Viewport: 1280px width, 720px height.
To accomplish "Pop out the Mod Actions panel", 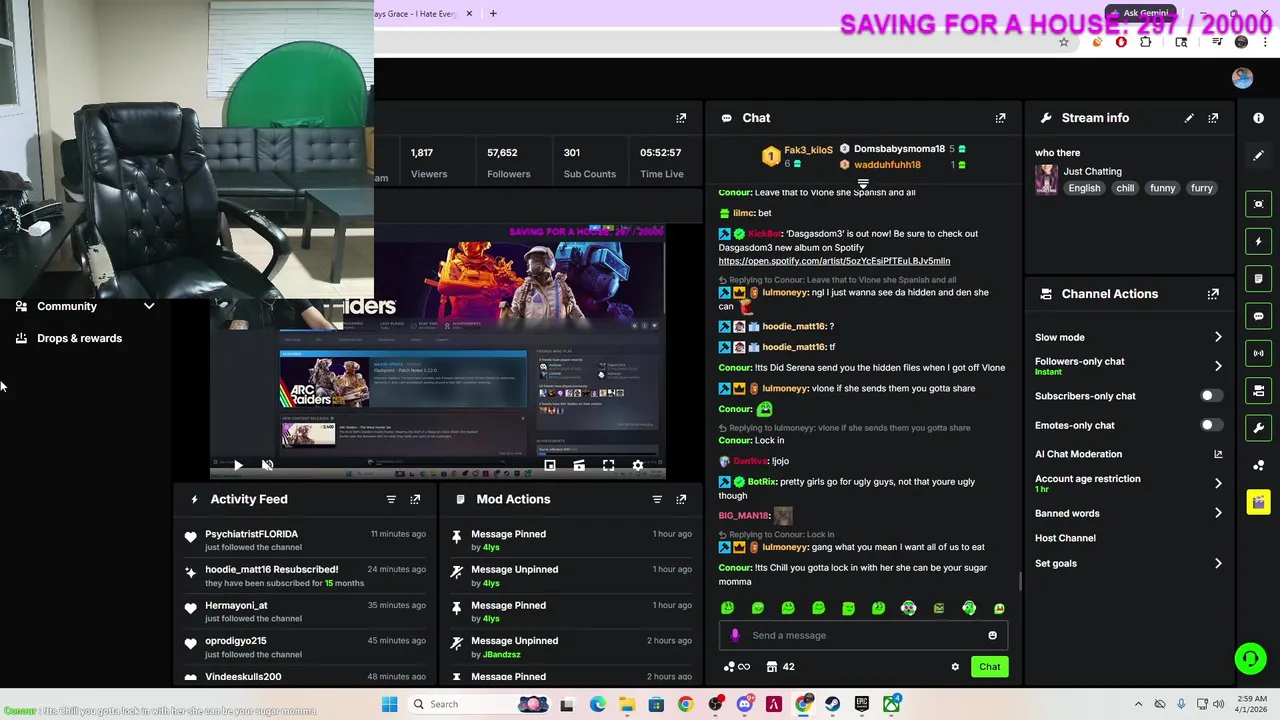I will pos(681,499).
